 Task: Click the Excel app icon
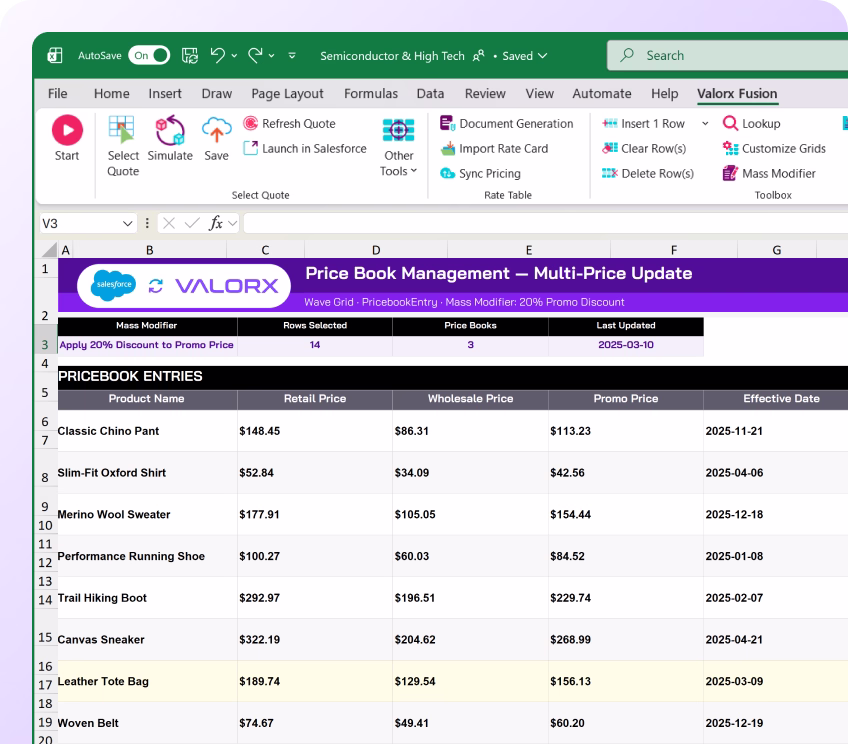[x=55, y=56]
